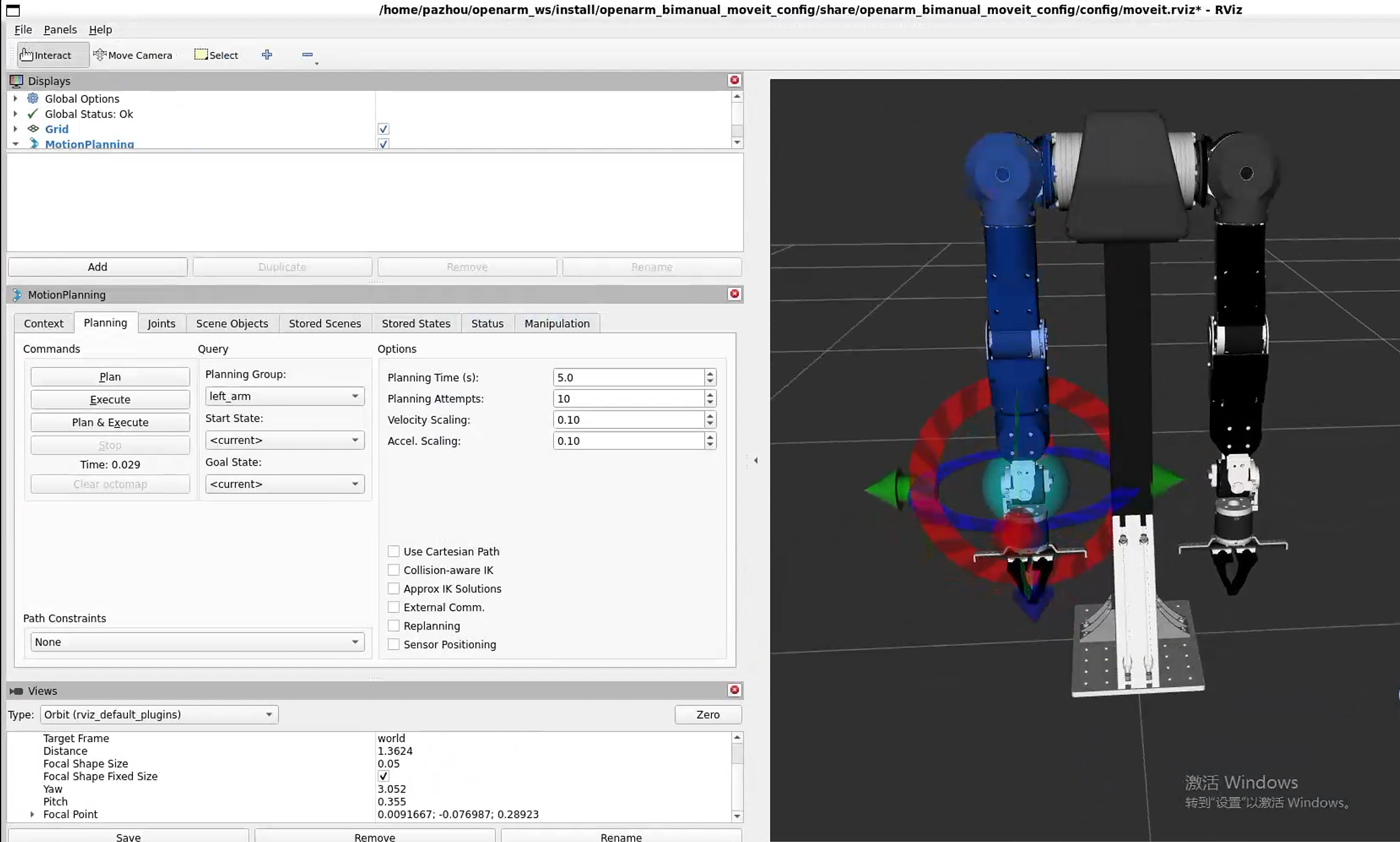
Task: Choose the Select tool
Action: pos(216,55)
